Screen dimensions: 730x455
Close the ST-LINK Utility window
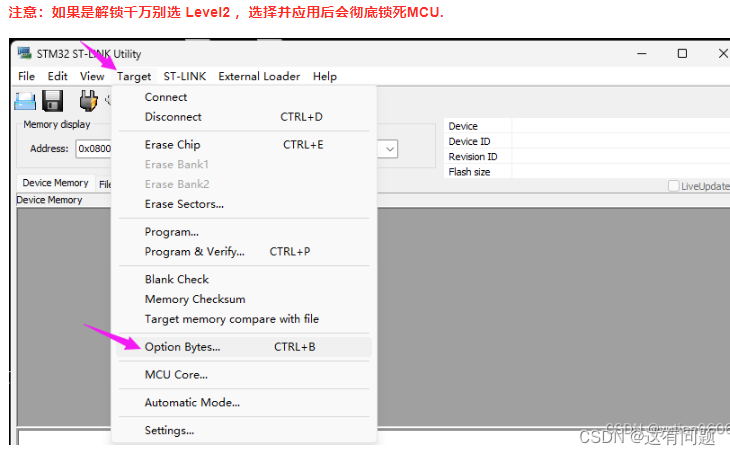coord(723,54)
